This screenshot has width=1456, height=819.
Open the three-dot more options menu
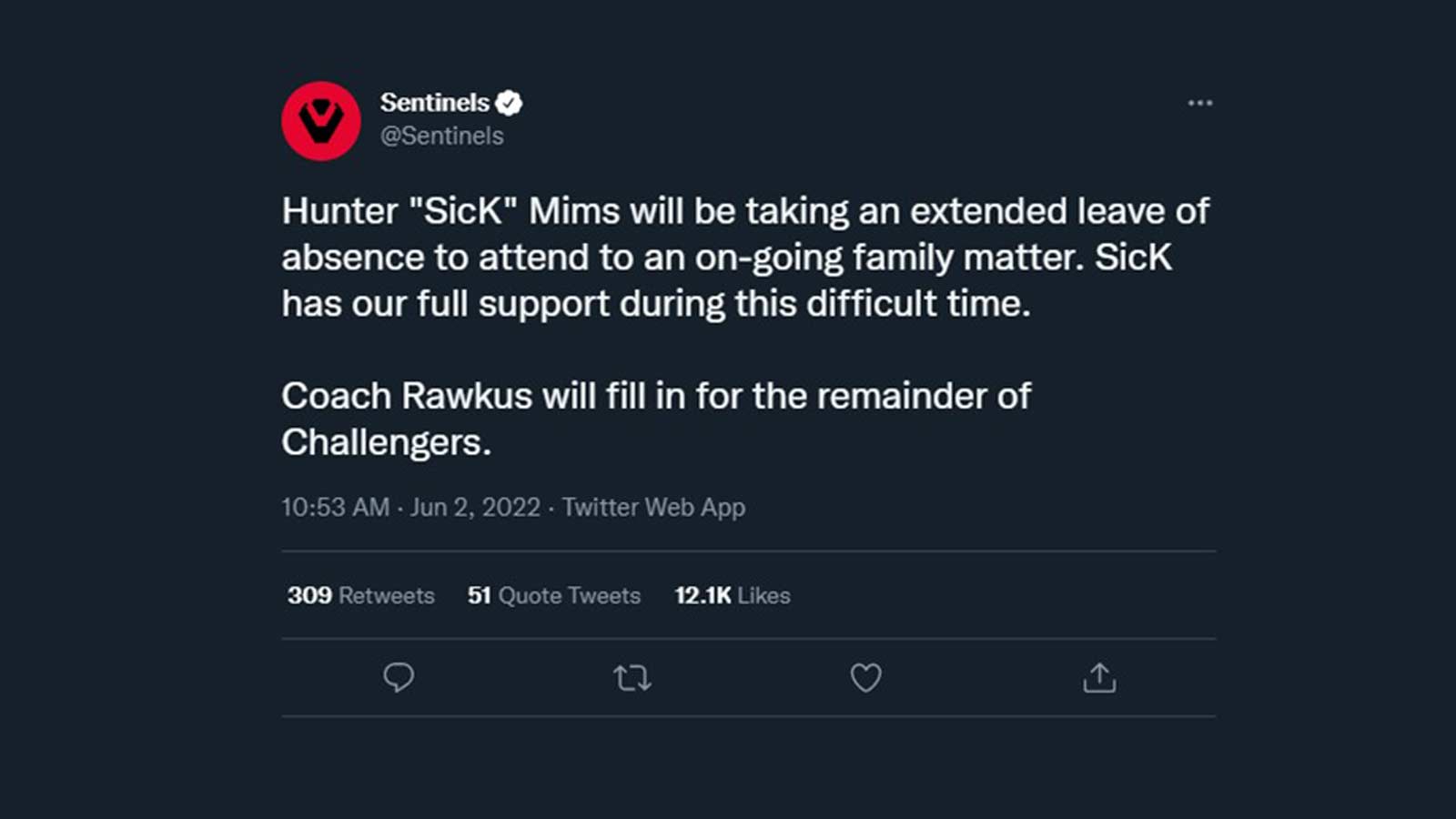click(x=1199, y=103)
